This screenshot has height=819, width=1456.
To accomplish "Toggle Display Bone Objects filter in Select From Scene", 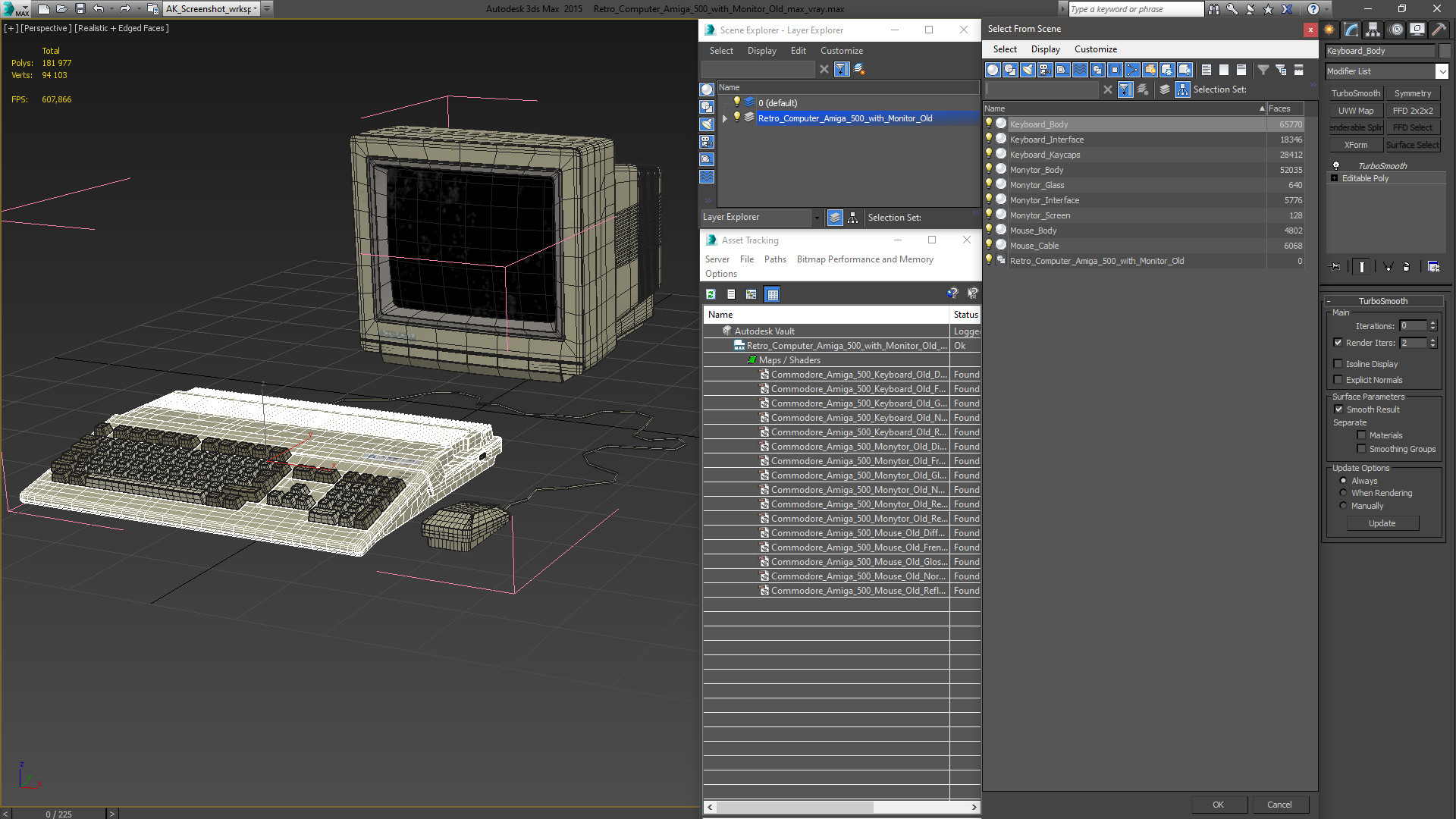I will pos(1132,70).
